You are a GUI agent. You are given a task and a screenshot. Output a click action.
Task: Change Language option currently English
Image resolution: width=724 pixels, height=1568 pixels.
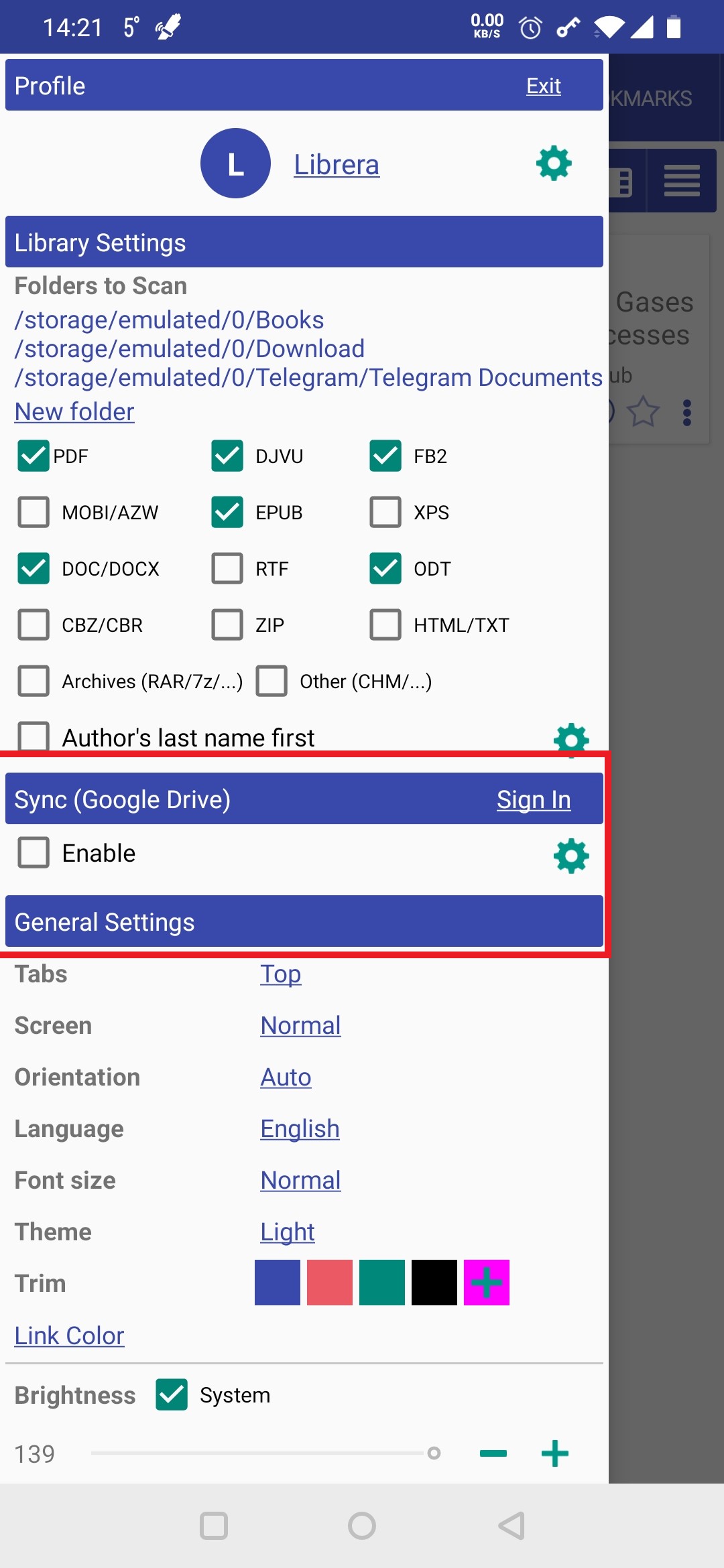pos(300,1128)
